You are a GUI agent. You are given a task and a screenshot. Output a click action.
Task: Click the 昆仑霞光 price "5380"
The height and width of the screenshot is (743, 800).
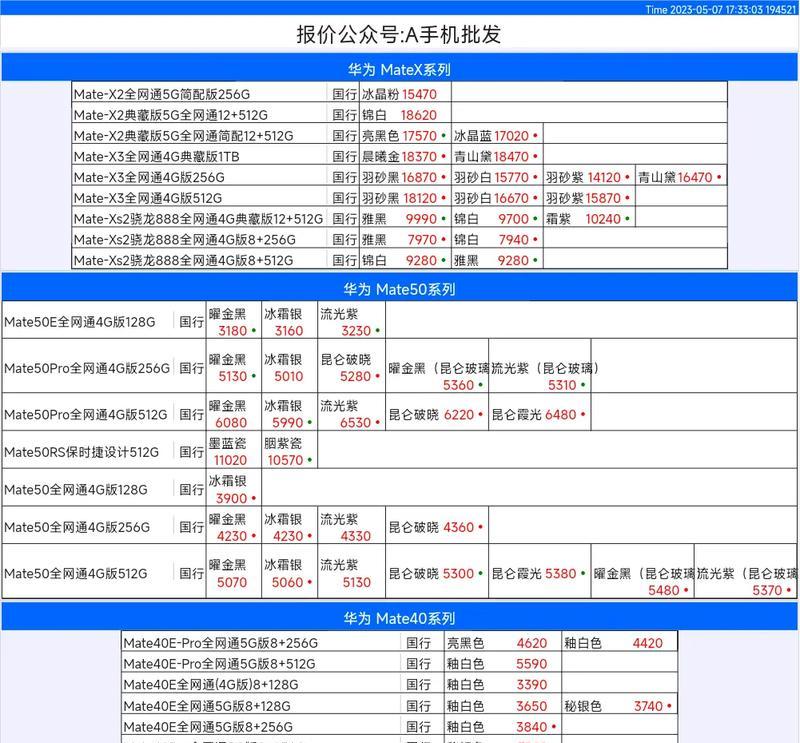(x=561, y=574)
